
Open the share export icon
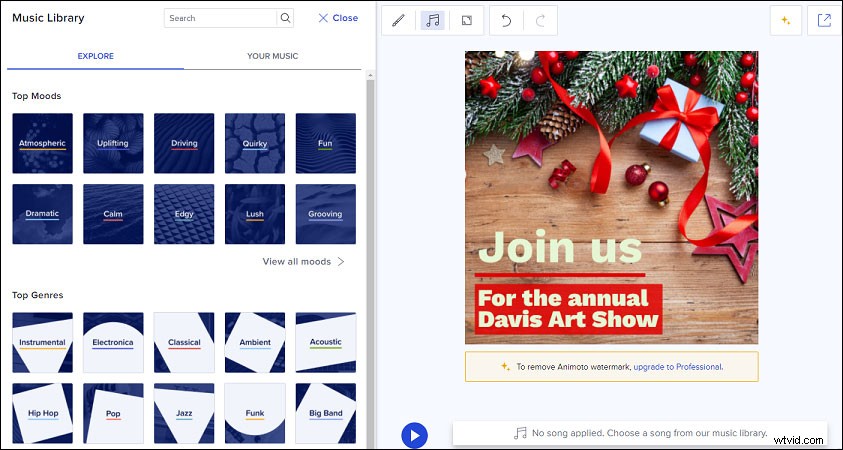pos(825,20)
